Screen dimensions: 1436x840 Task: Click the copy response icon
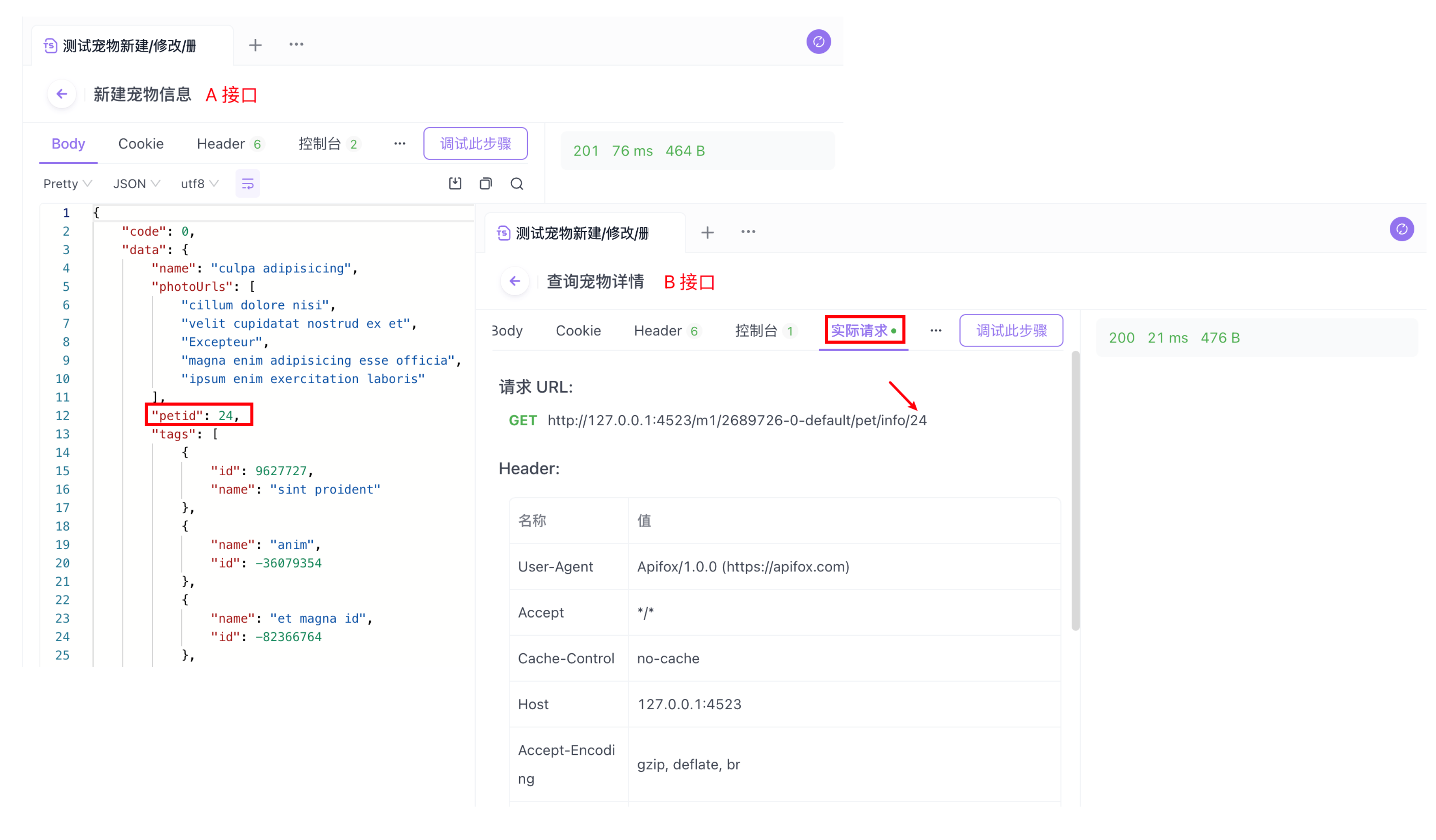pos(486,184)
